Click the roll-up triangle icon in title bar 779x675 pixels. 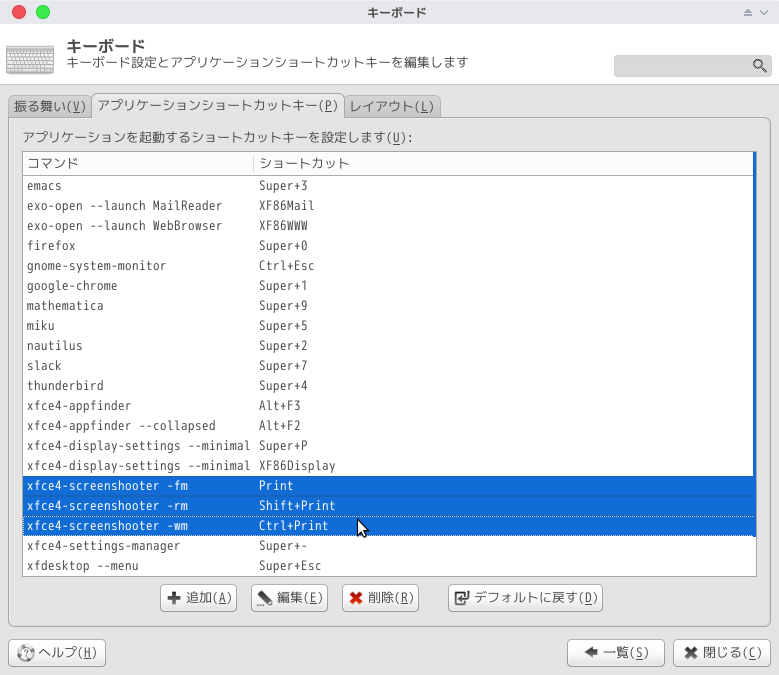click(748, 12)
